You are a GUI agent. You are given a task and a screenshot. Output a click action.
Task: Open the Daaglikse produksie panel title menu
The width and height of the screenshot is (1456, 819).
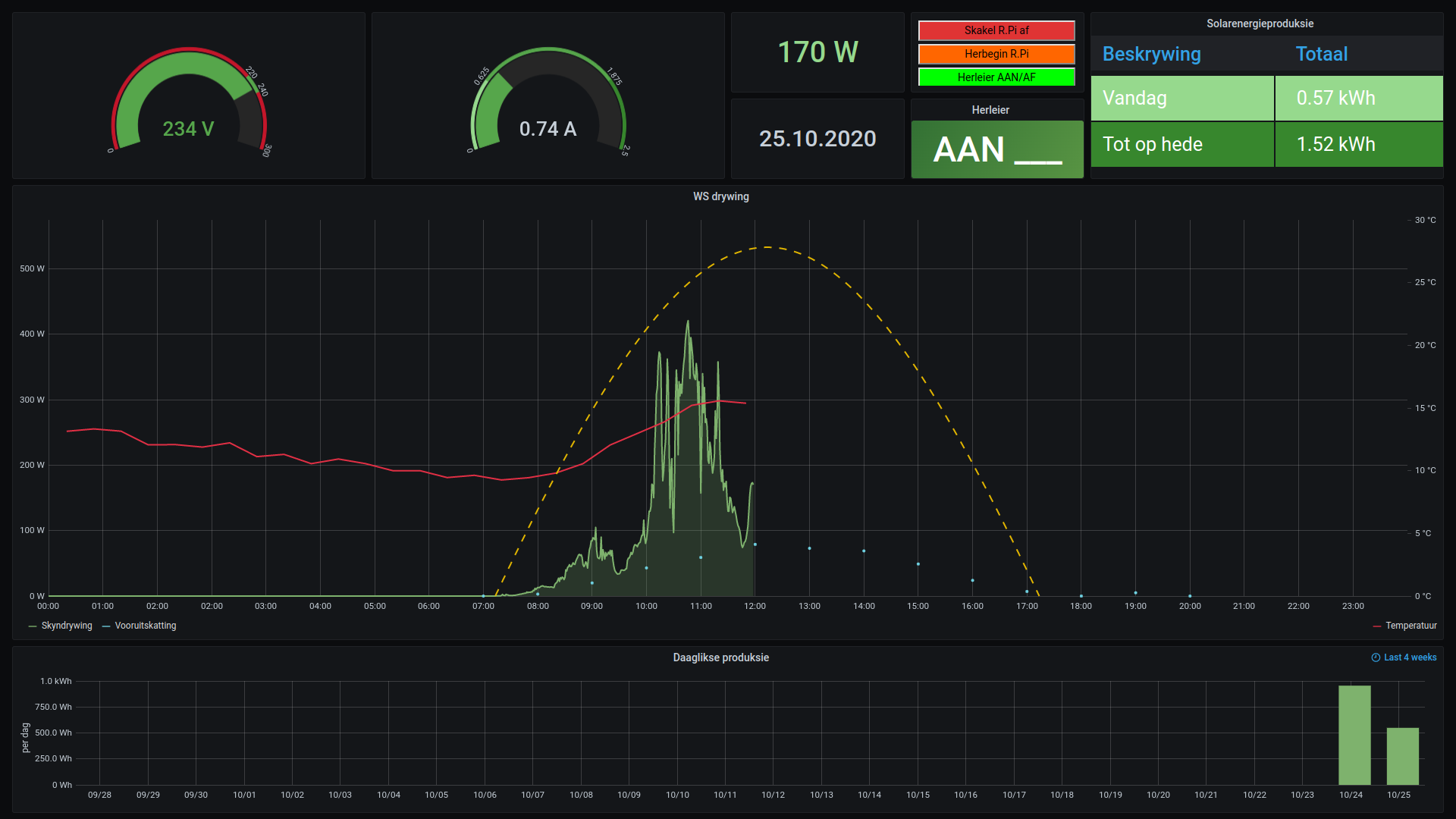[x=720, y=657]
